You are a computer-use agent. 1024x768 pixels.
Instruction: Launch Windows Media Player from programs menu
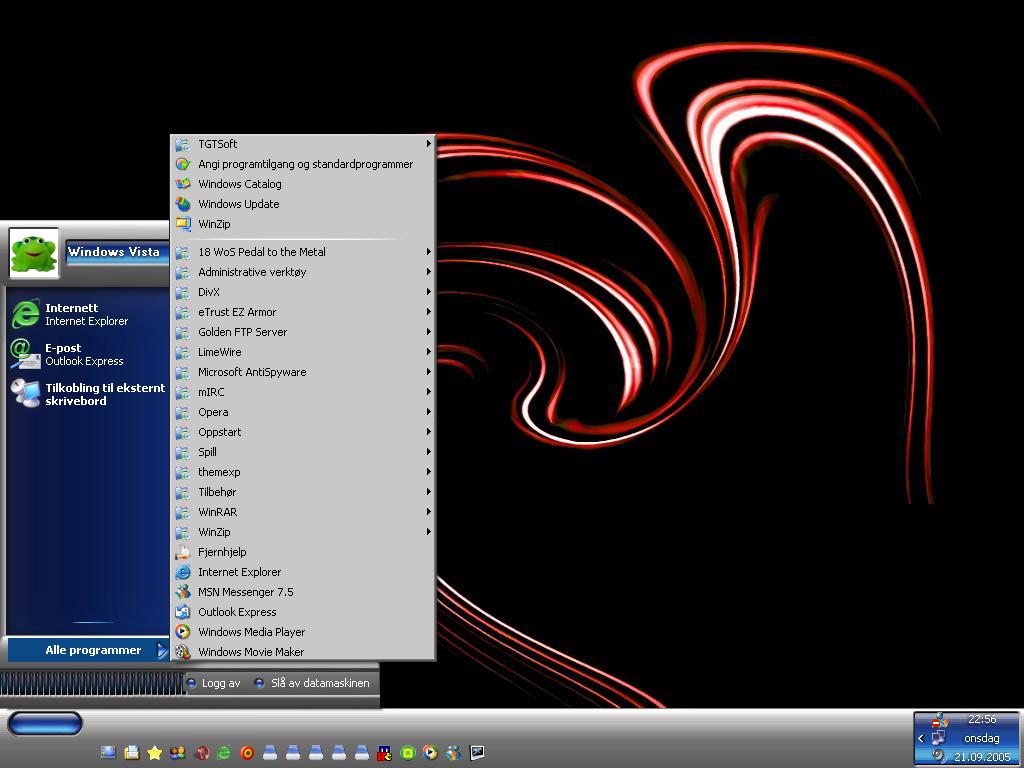click(x=302, y=632)
